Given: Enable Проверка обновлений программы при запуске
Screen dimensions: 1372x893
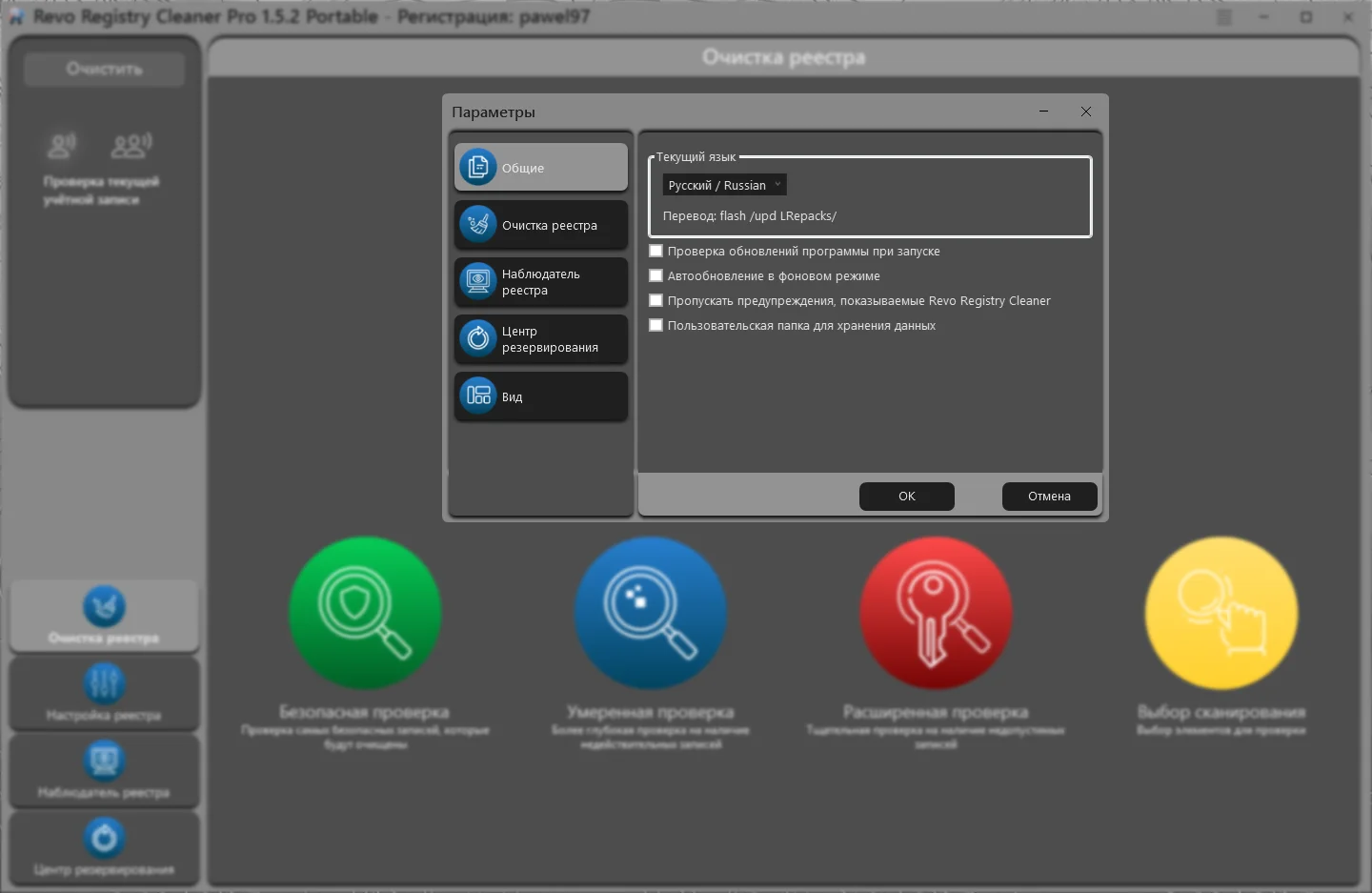Looking at the screenshot, I should [x=656, y=252].
